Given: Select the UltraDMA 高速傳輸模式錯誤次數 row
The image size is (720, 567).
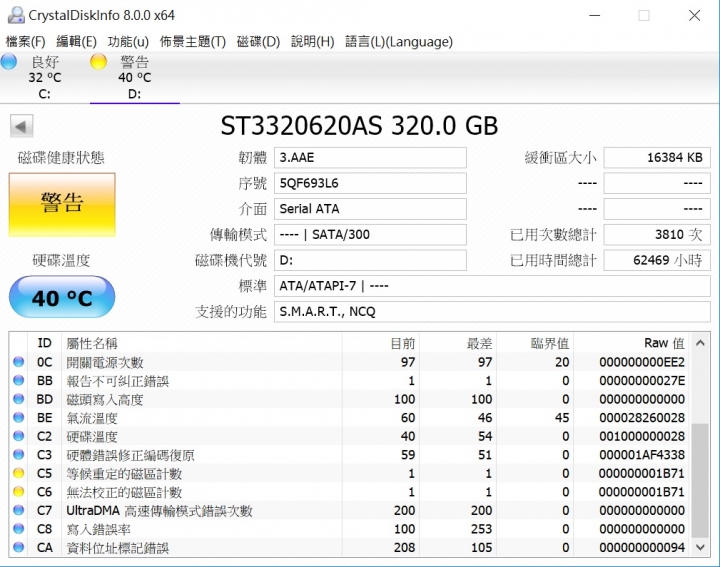Looking at the screenshot, I should (x=349, y=510).
